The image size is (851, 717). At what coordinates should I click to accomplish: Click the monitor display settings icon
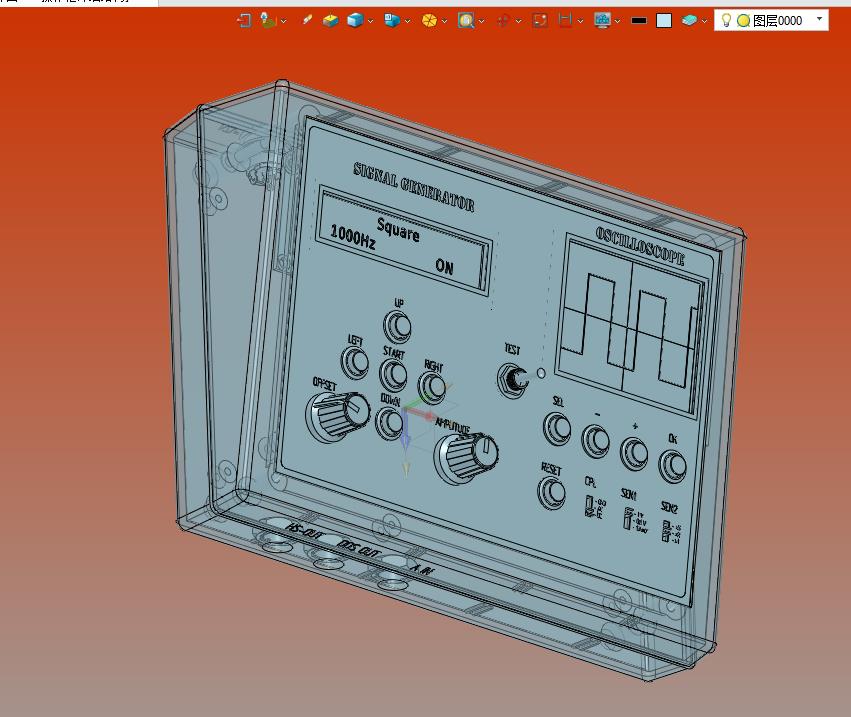[602, 21]
